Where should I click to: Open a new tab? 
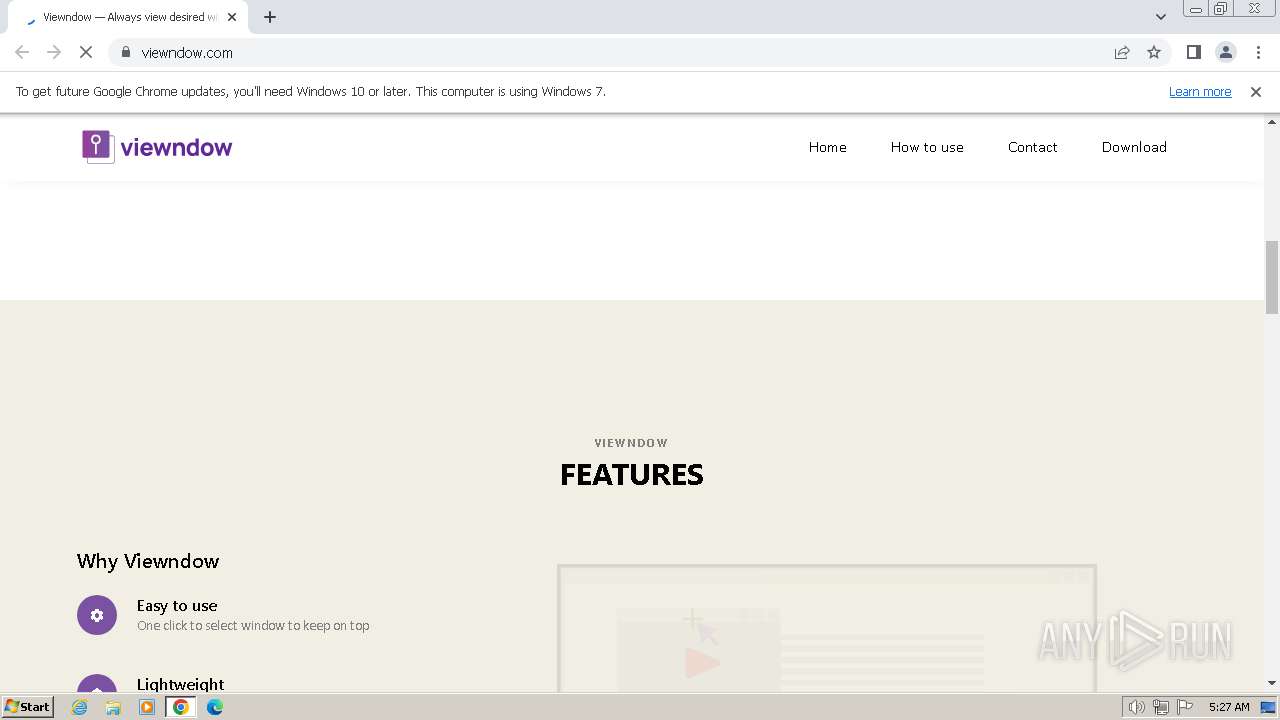(270, 17)
